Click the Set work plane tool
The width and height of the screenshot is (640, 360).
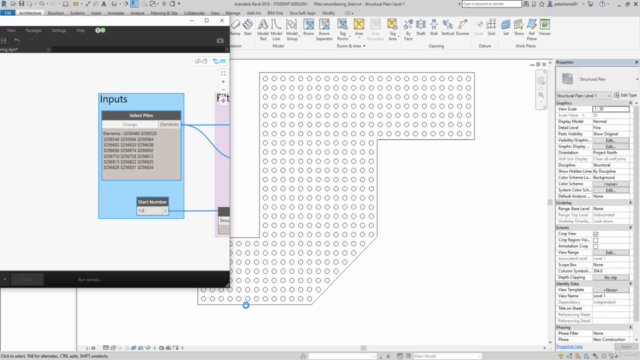pyautogui.click(x=506, y=27)
